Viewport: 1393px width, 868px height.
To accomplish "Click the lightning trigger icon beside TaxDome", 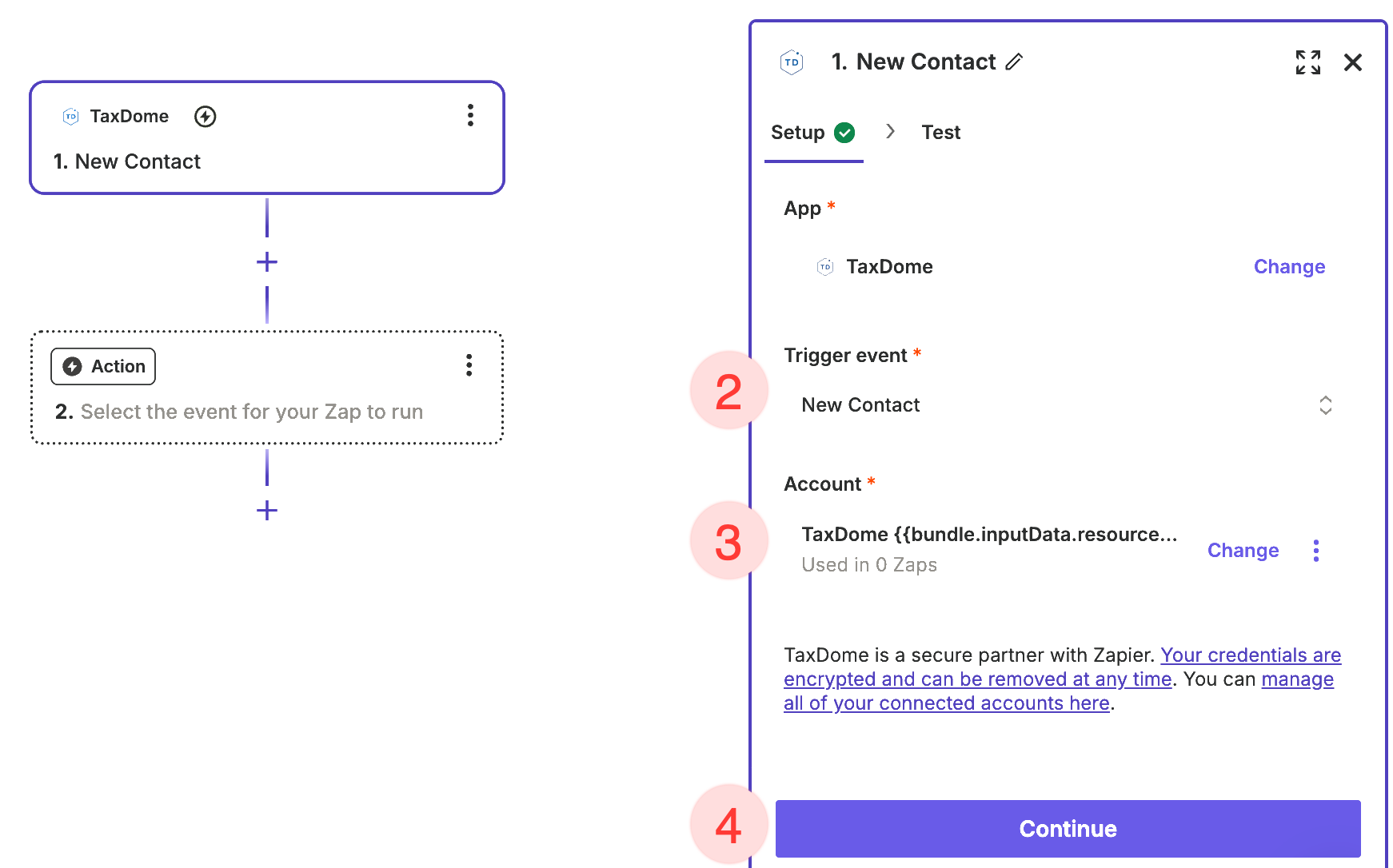I will pos(206,117).
